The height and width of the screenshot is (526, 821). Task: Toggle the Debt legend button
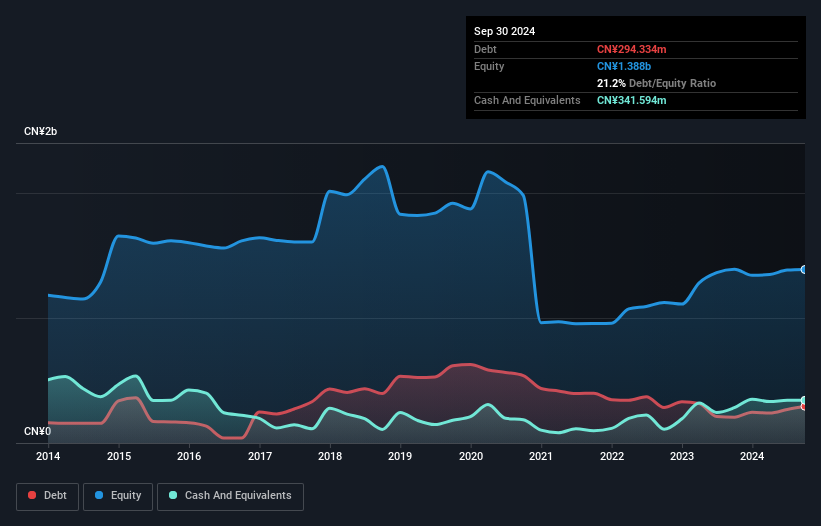[x=48, y=496]
